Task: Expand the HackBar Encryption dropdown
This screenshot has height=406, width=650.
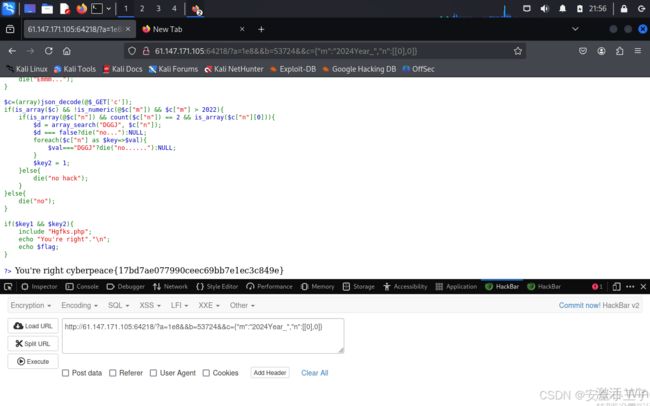Action: click(x=31, y=305)
